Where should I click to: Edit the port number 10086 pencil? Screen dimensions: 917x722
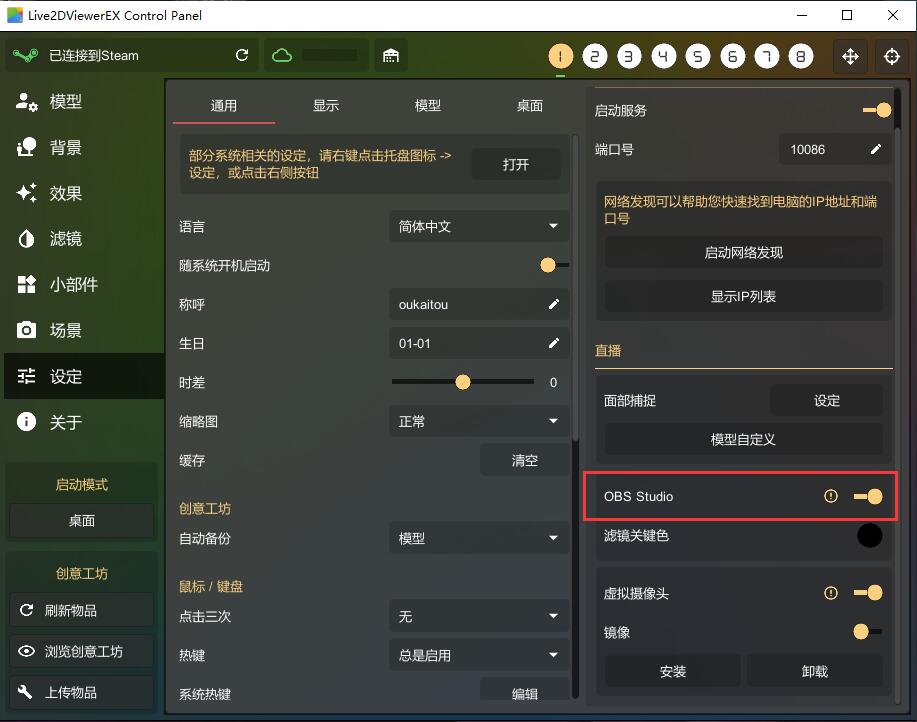875,149
